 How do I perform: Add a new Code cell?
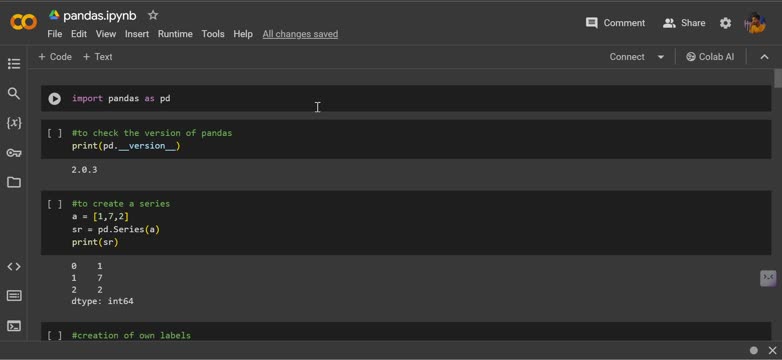(55, 57)
